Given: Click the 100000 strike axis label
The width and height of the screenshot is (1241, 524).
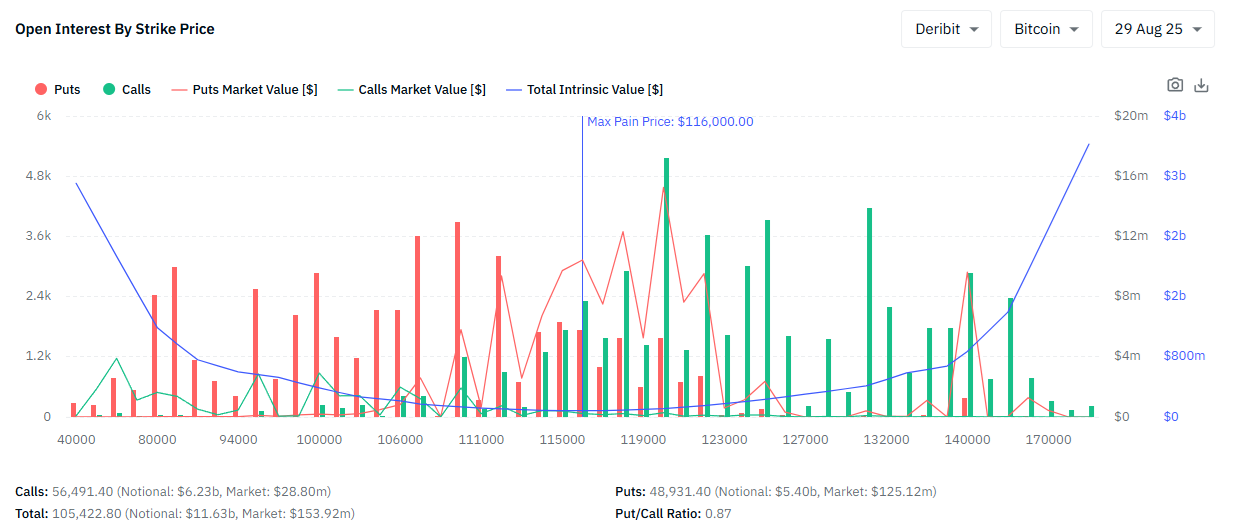Looking at the screenshot, I should (x=319, y=439).
